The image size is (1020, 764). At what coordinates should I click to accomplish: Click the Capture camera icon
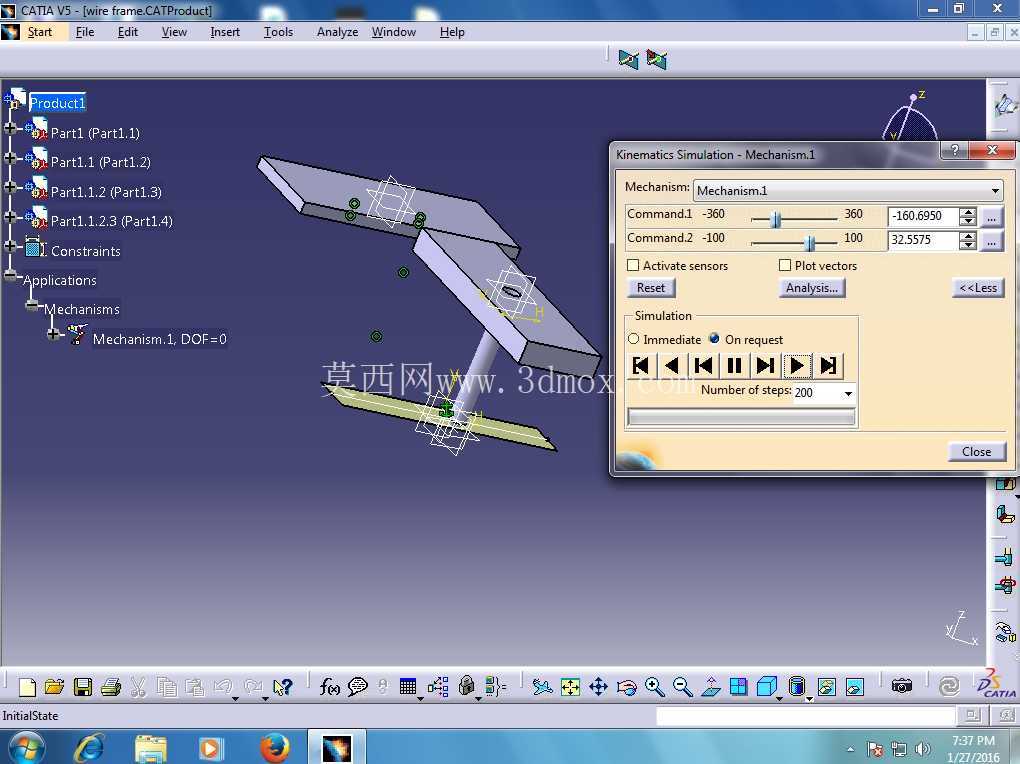pyautogui.click(x=902, y=686)
